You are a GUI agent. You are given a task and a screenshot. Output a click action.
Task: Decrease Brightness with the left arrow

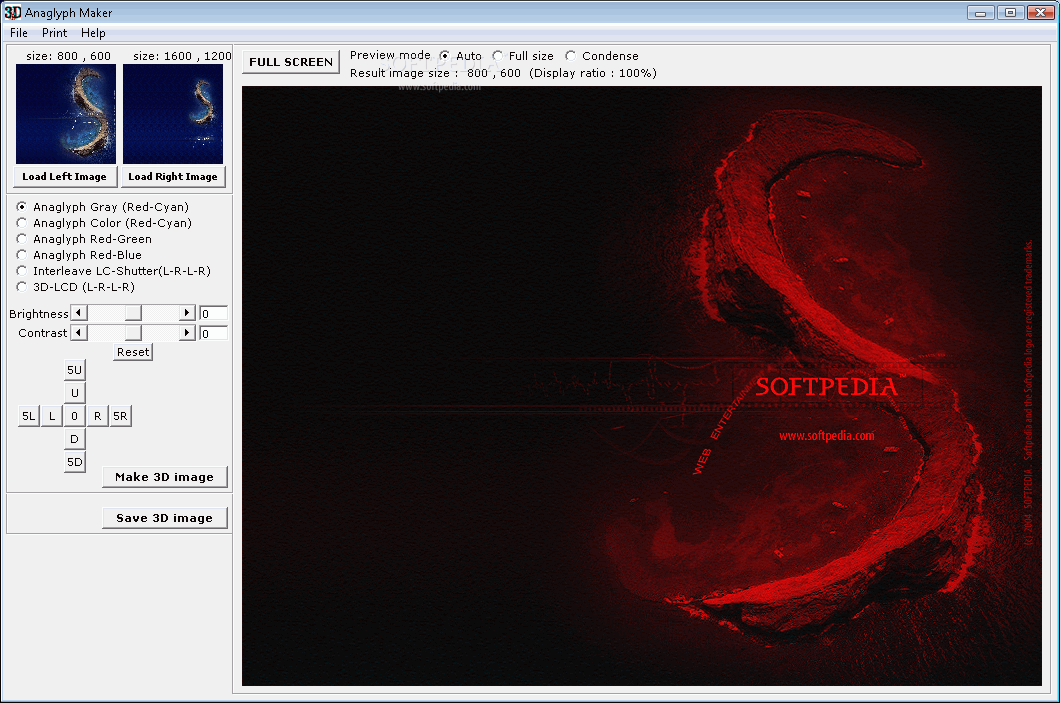79,313
